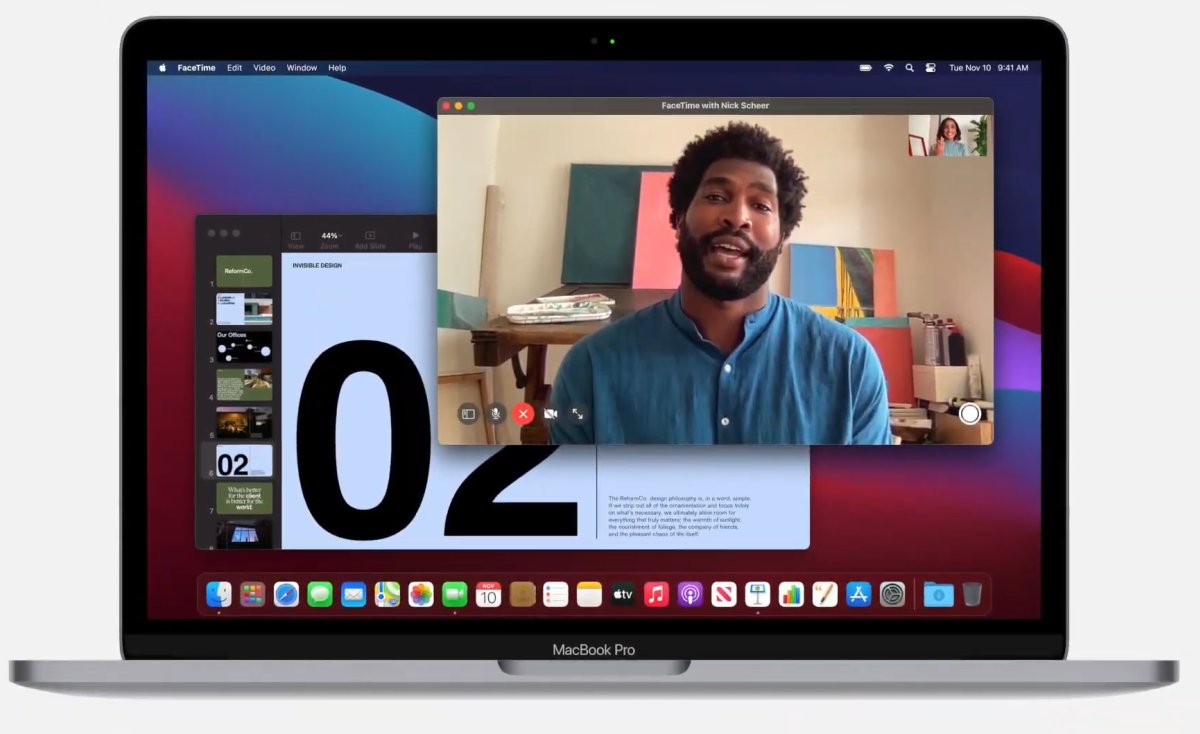Capture a Live Photo of the call
This screenshot has height=734, width=1200.
[969, 413]
